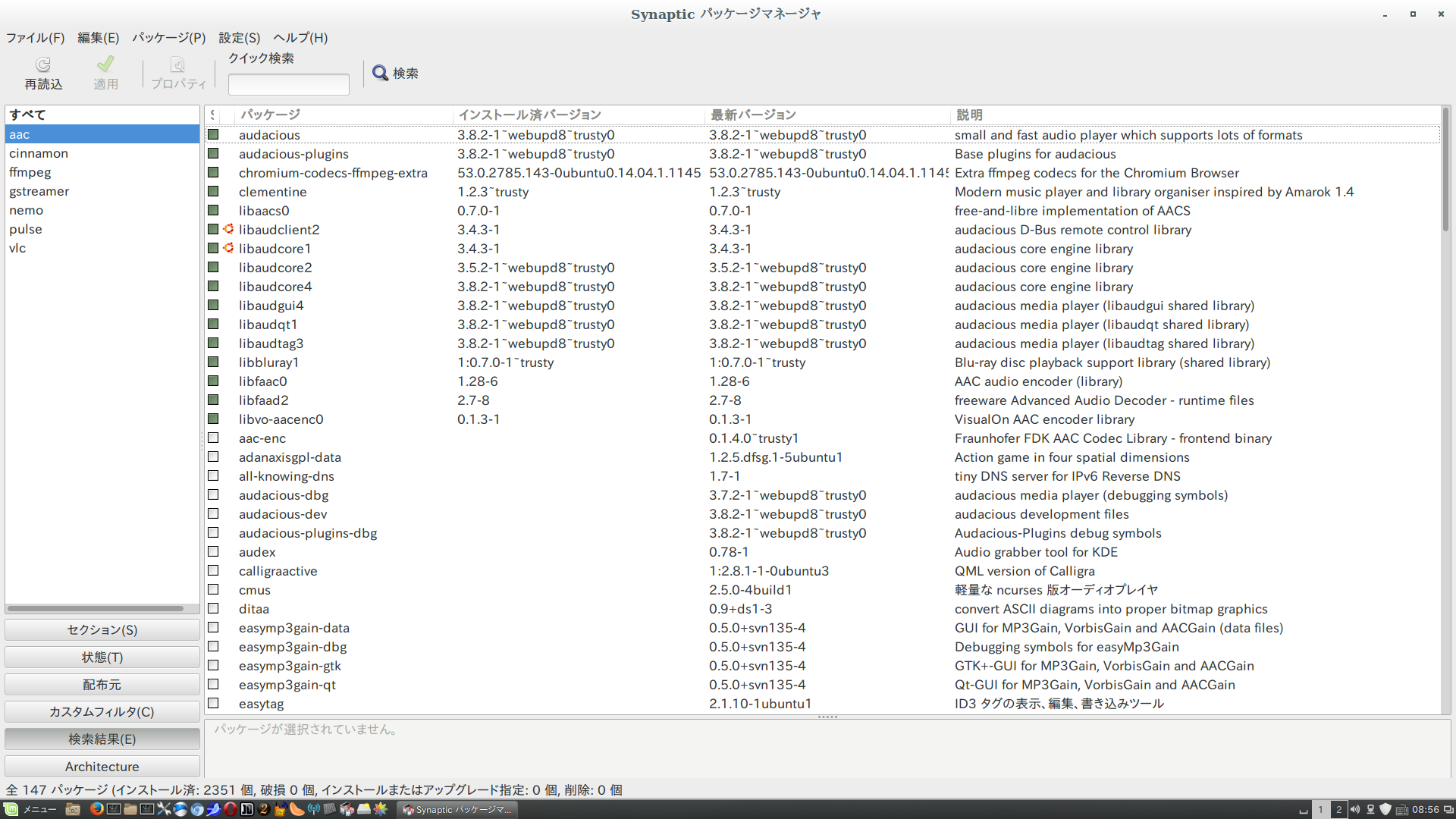Open the 設定(S) menu
This screenshot has height=819, width=1456.
pos(239,37)
